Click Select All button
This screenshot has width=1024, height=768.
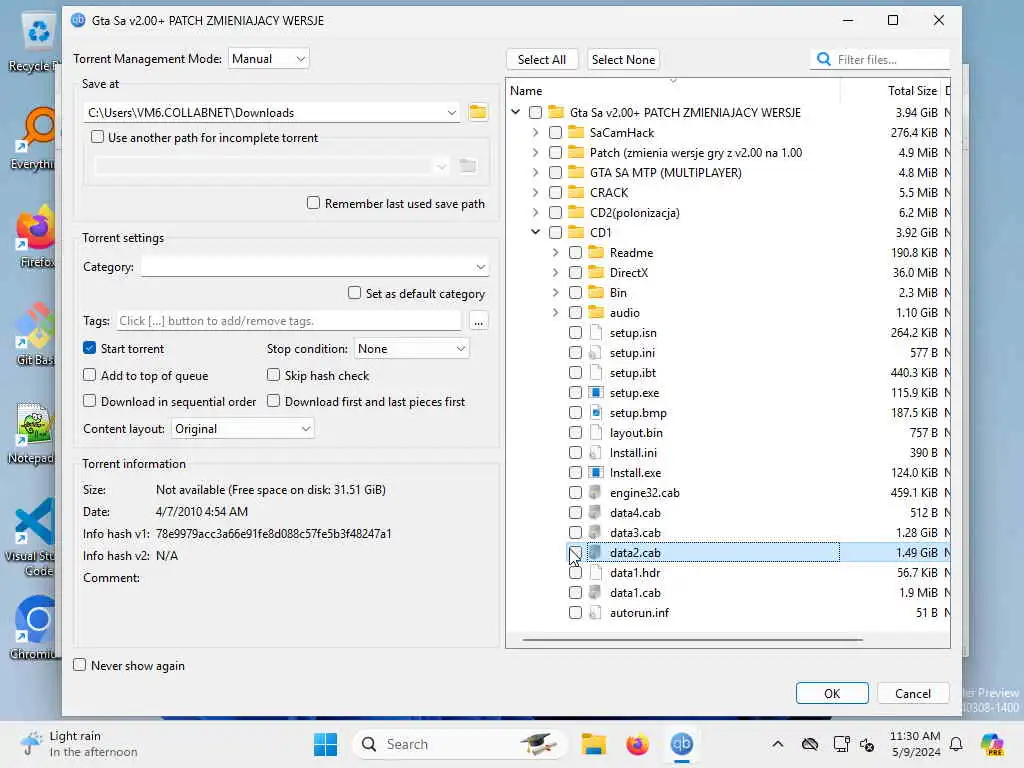[x=542, y=59]
